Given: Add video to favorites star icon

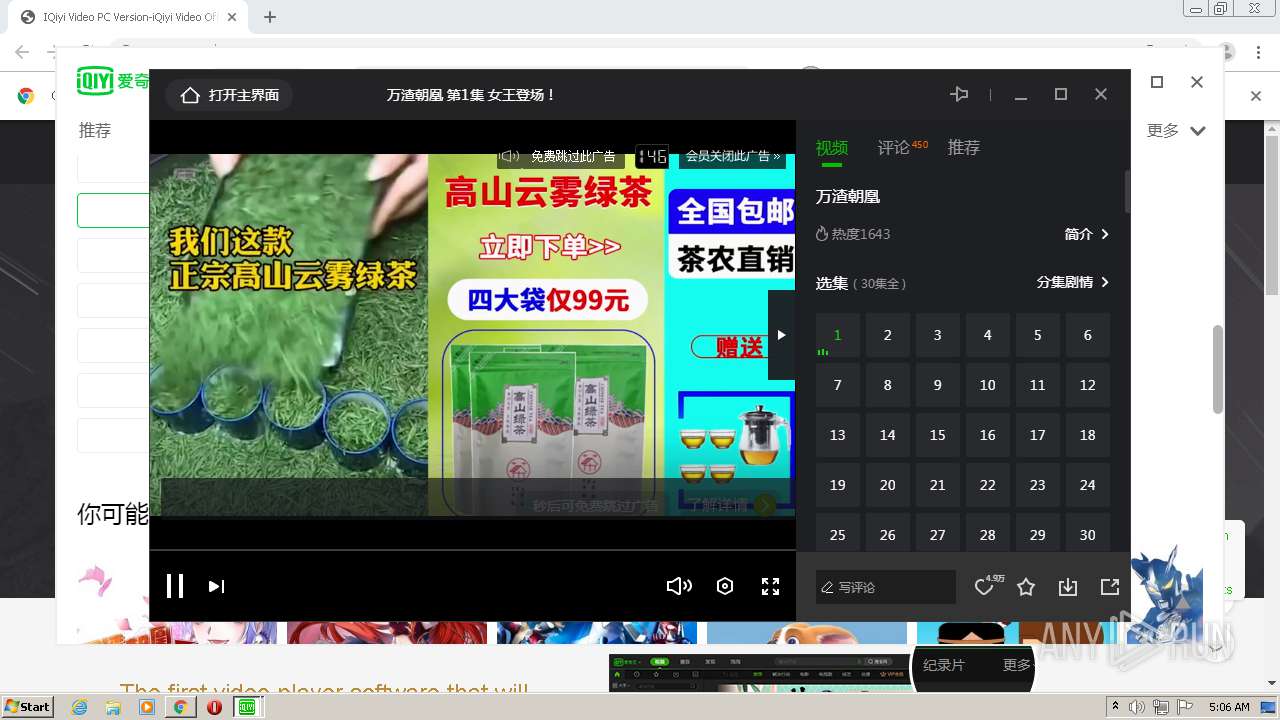Looking at the screenshot, I should (x=1026, y=587).
